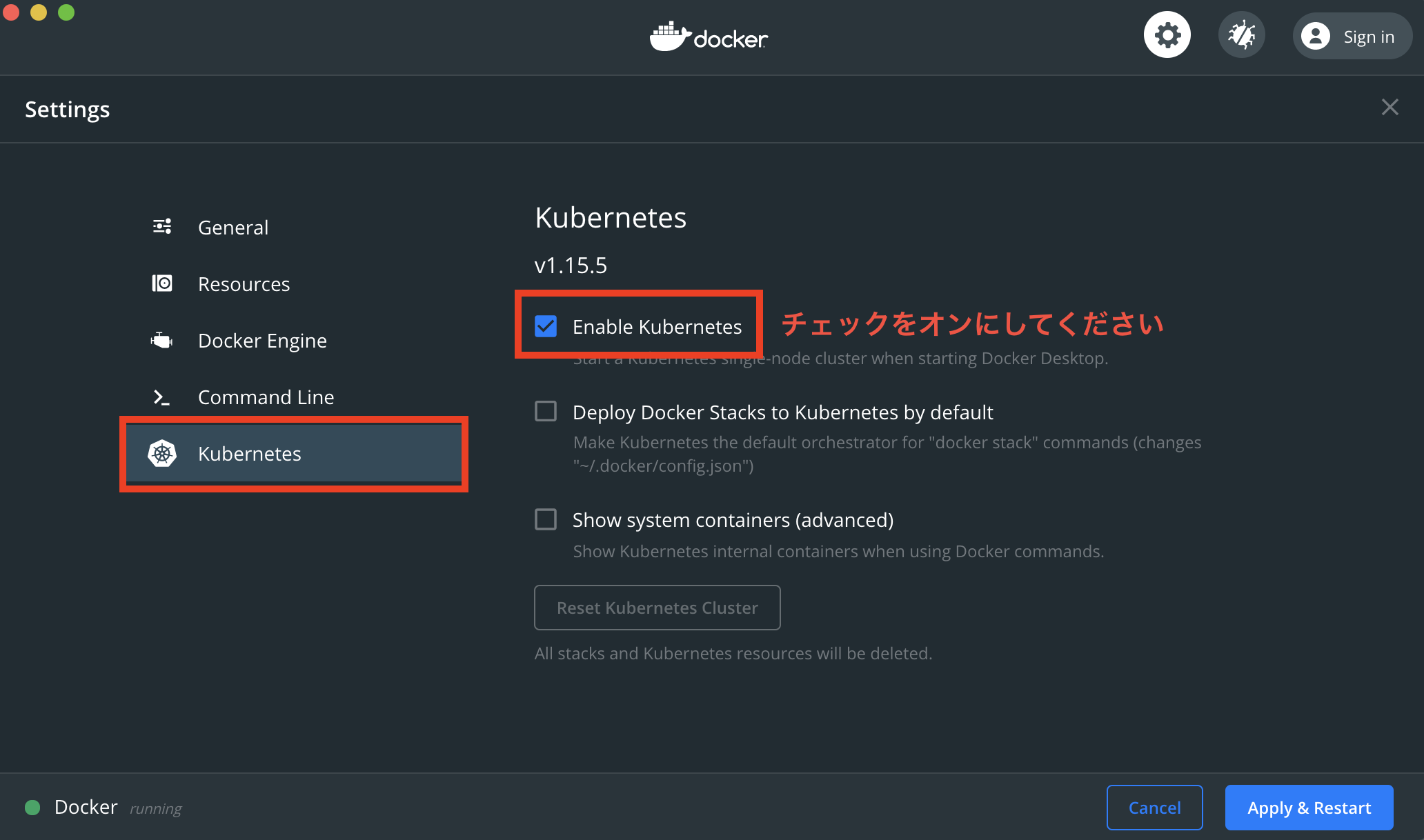
Task: Disable the Enable Kubernetes checkbox
Action: (x=546, y=326)
